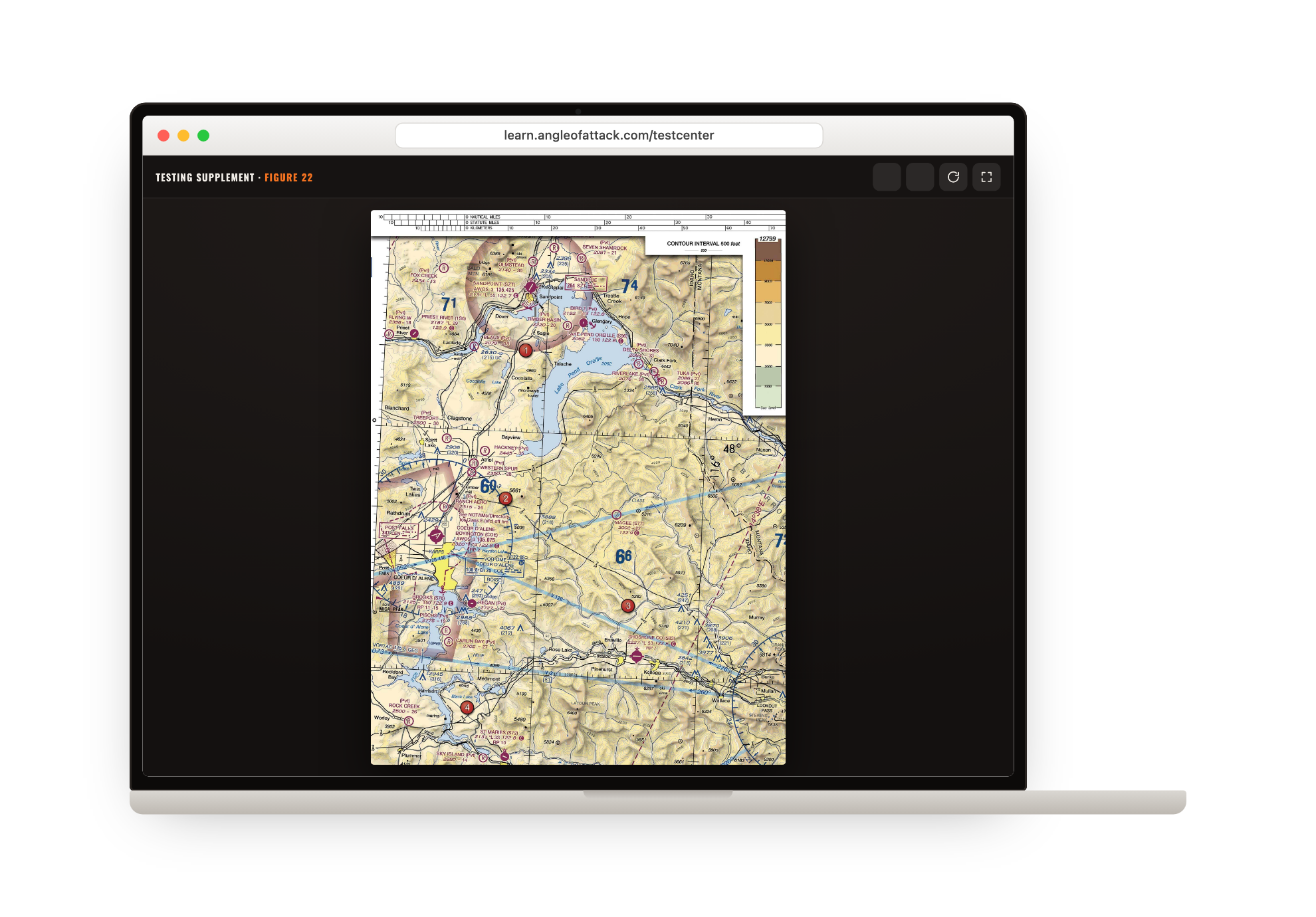Open the chart in fullscreen mode
1316x917 pixels.
click(x=986, y=177)
